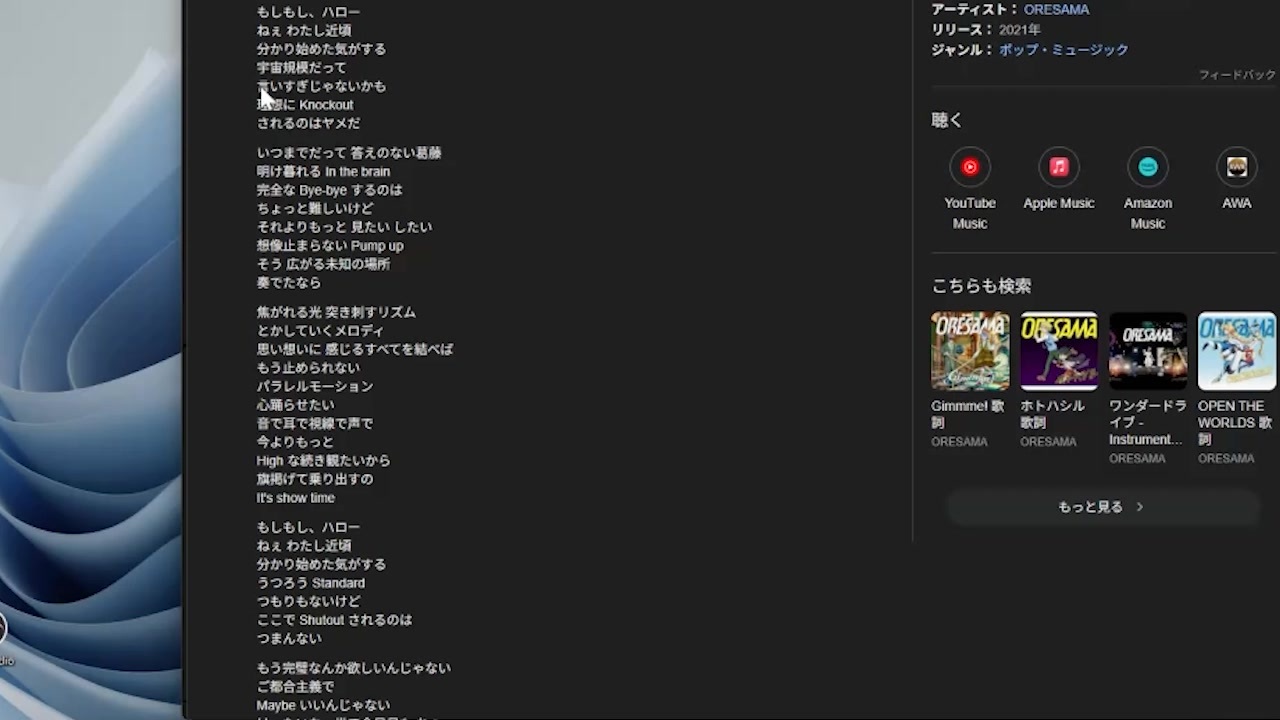Select the Gimmme! album thumbnail
This screenshot has width=1280, height=720.
[970, 351]
